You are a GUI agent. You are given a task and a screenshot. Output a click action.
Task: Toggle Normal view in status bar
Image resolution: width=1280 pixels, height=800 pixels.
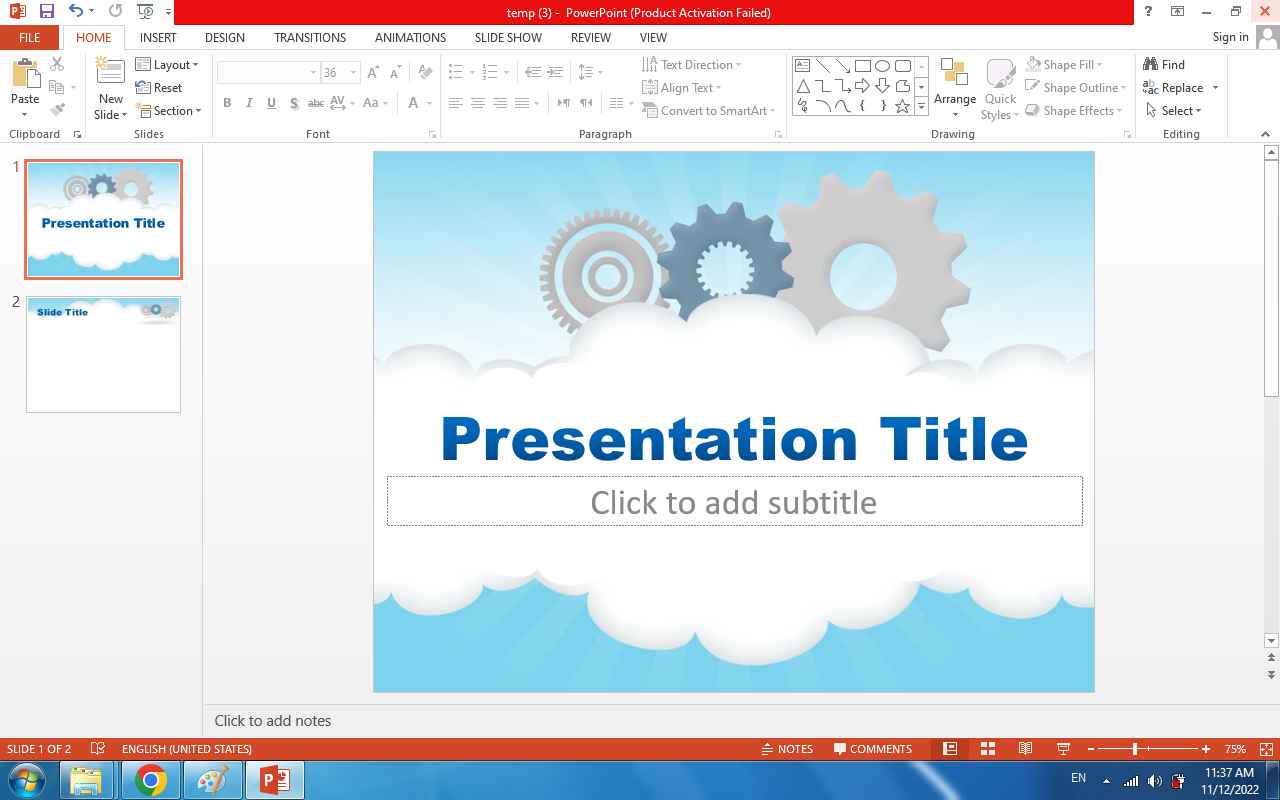pos(950,749)
